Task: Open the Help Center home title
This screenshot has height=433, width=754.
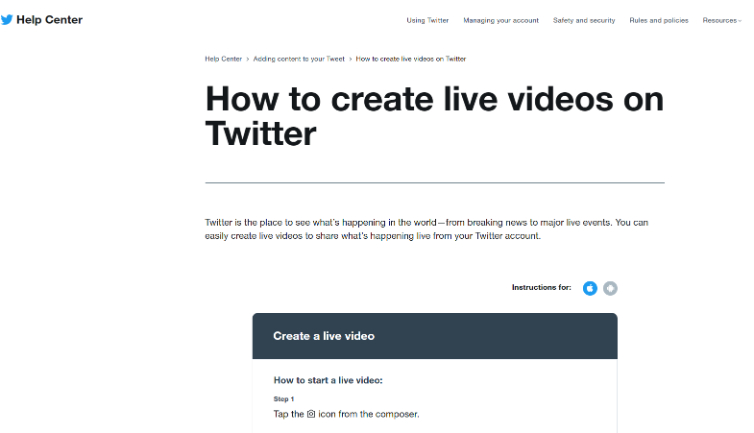Action: click(50, 20)
